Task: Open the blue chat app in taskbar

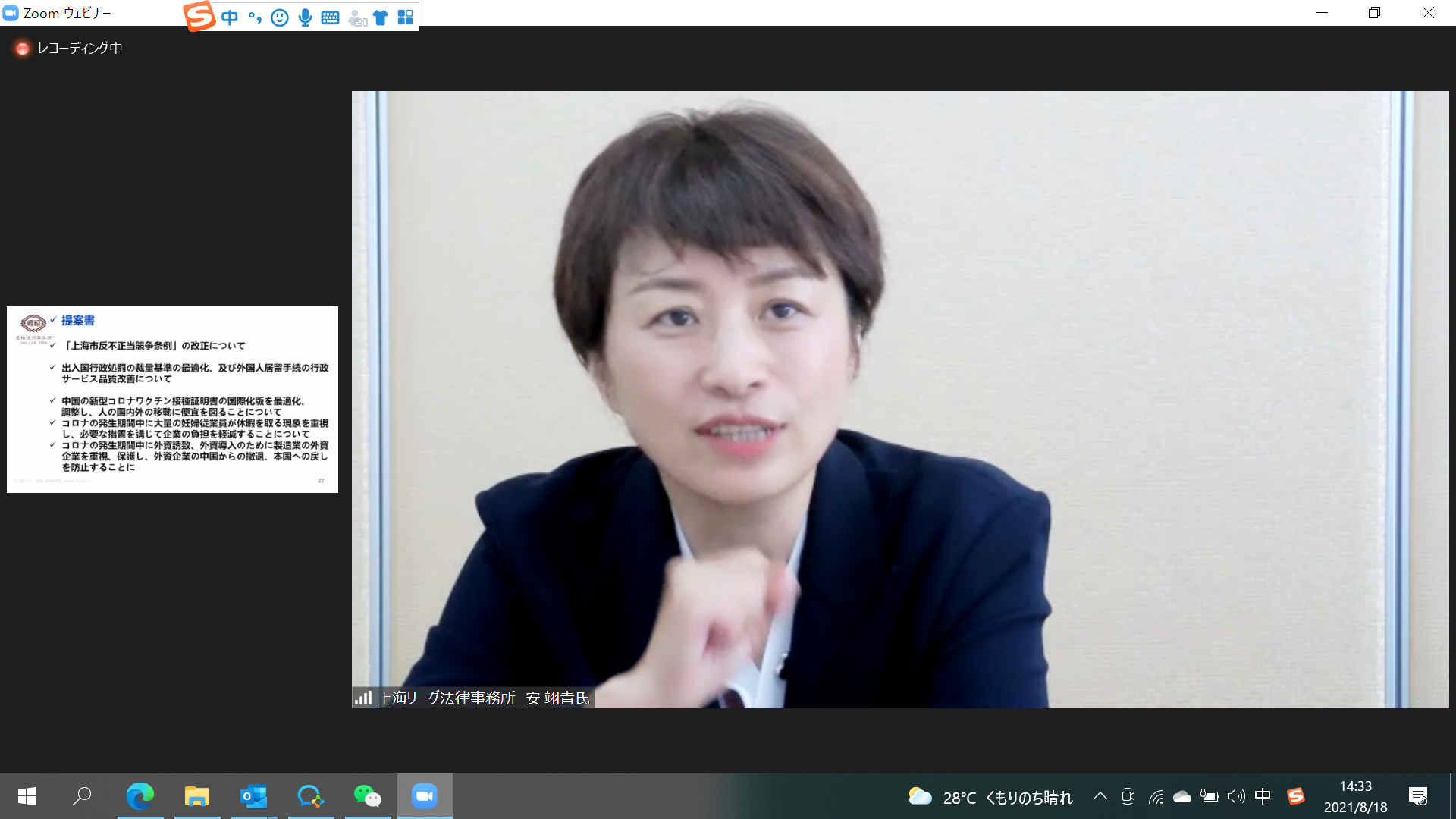Action: tap(311, 796)
